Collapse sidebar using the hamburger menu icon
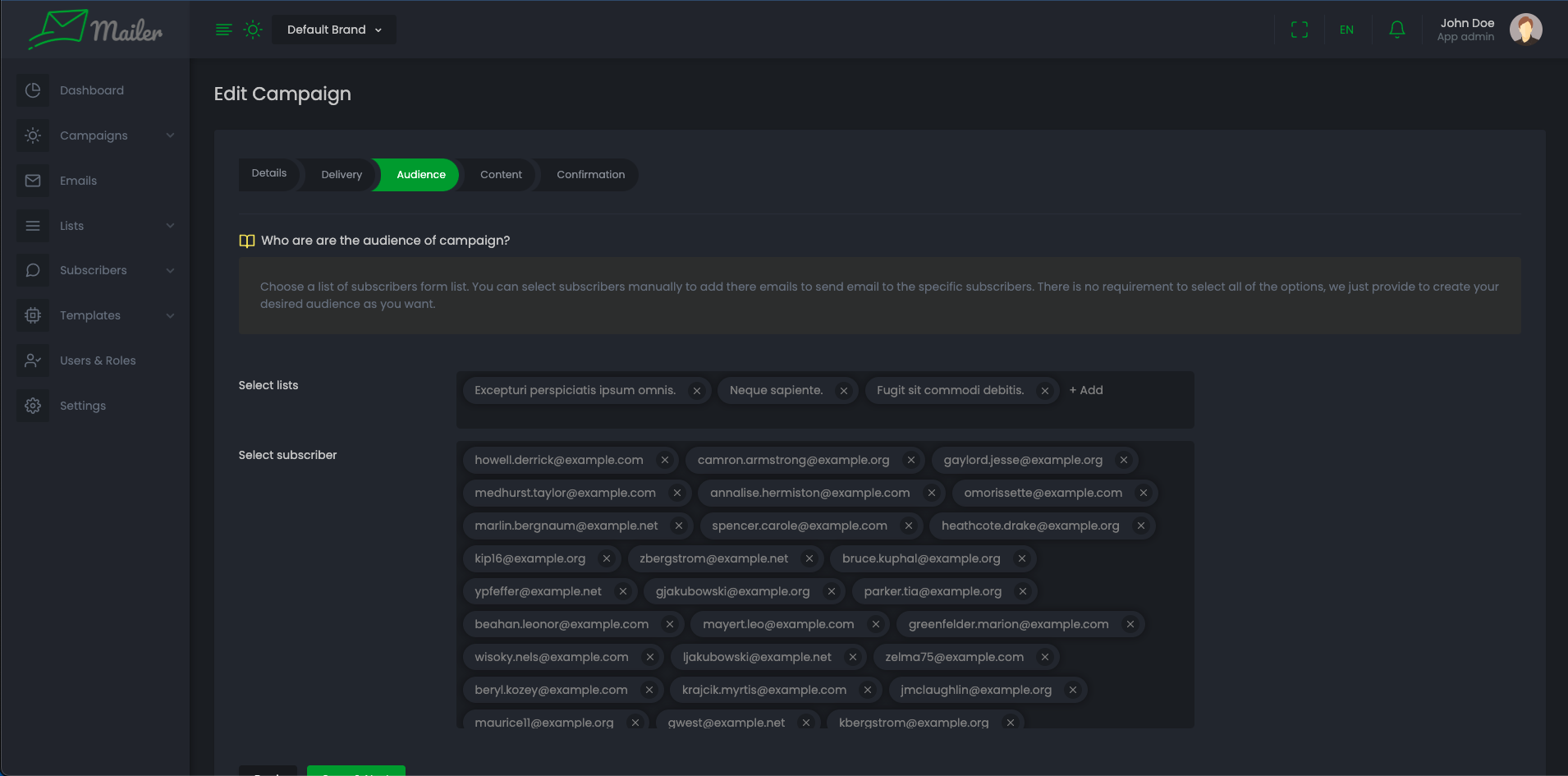The image size is (1568, 776). tap(223, 30)
